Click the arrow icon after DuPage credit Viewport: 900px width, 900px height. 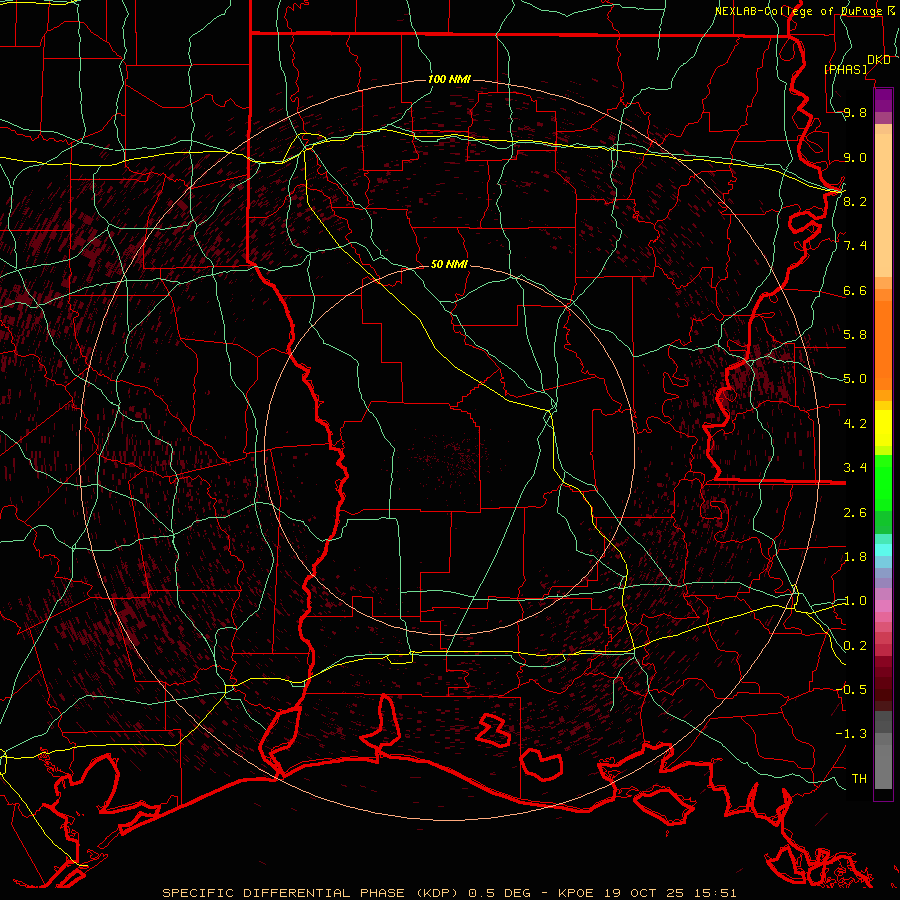[x=891, y=10]
